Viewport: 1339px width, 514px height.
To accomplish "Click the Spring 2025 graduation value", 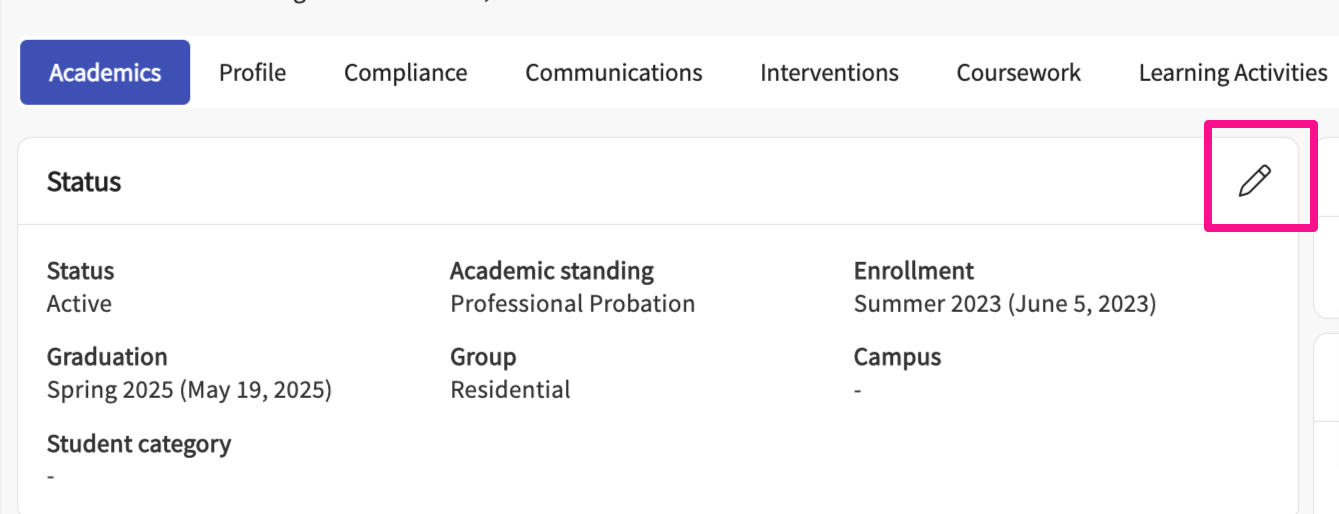I will [x=189, y=390].
